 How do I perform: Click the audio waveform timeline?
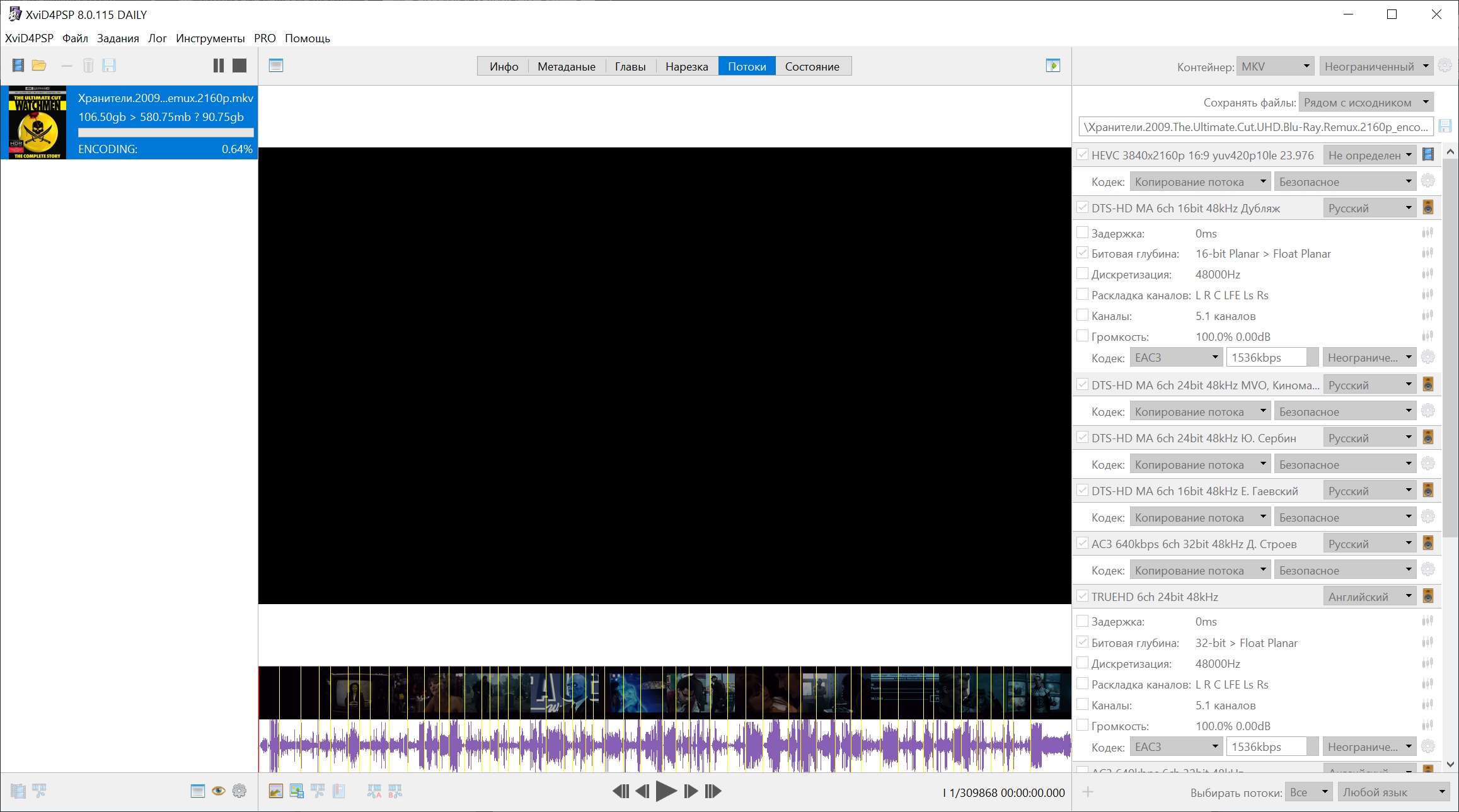664,746
